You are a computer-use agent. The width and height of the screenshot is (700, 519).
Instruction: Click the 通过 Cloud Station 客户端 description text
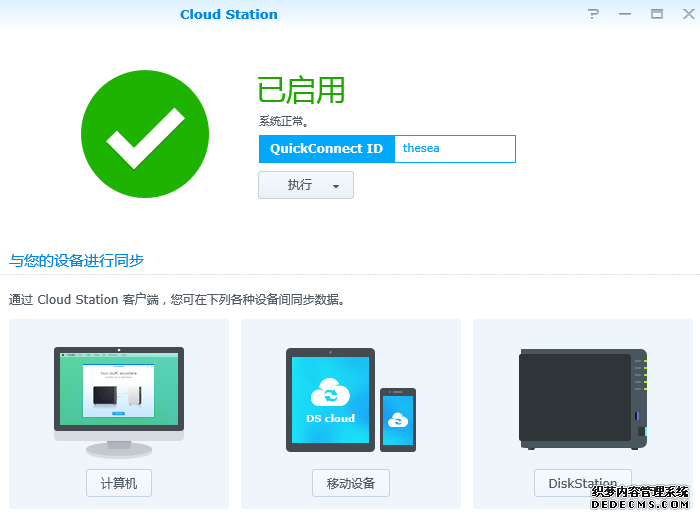coord(177,299)
